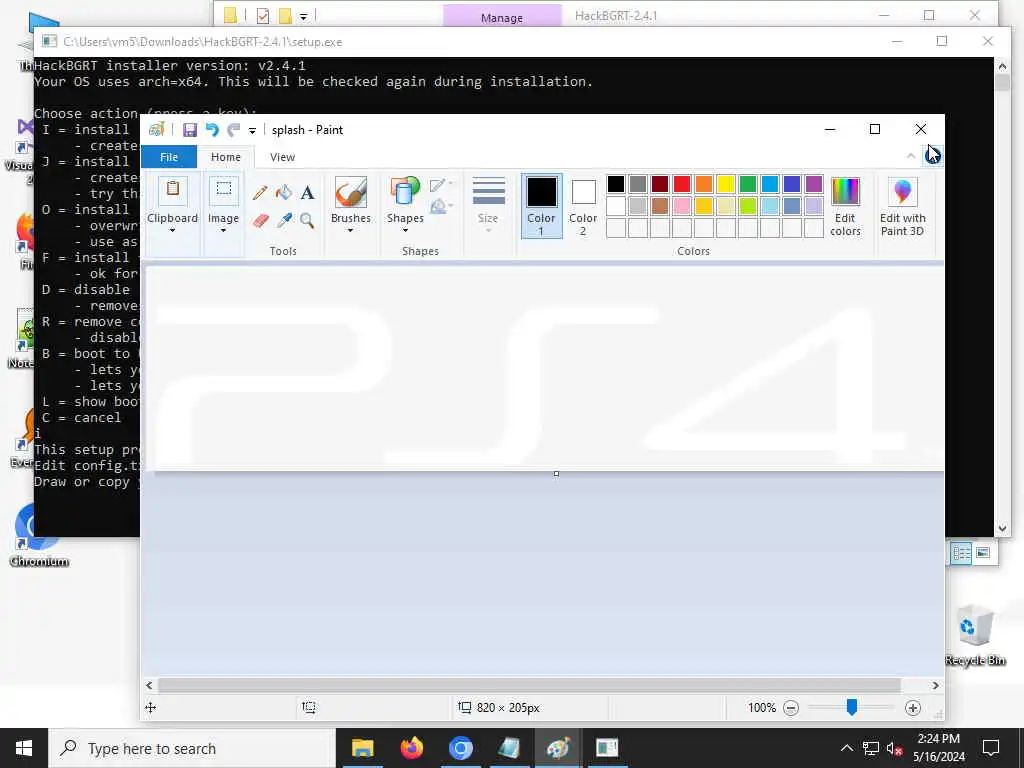Screen dimensions: 1024x768
Task: Pick the green color swatch
Action: (x=748, y=184)
